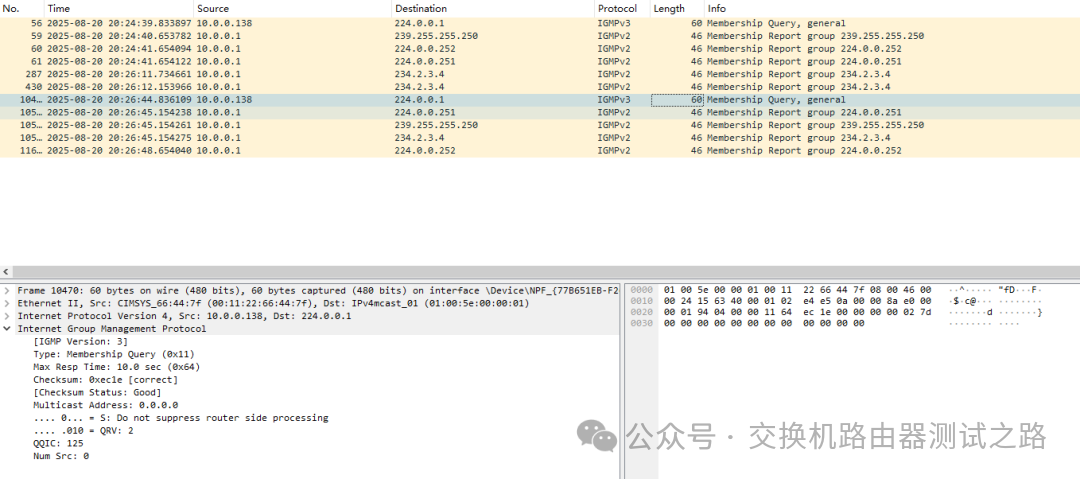Expand the Ethernet II details section
Screen dimensions: 1080x479
pyautogui.click(x=8, y=303)
